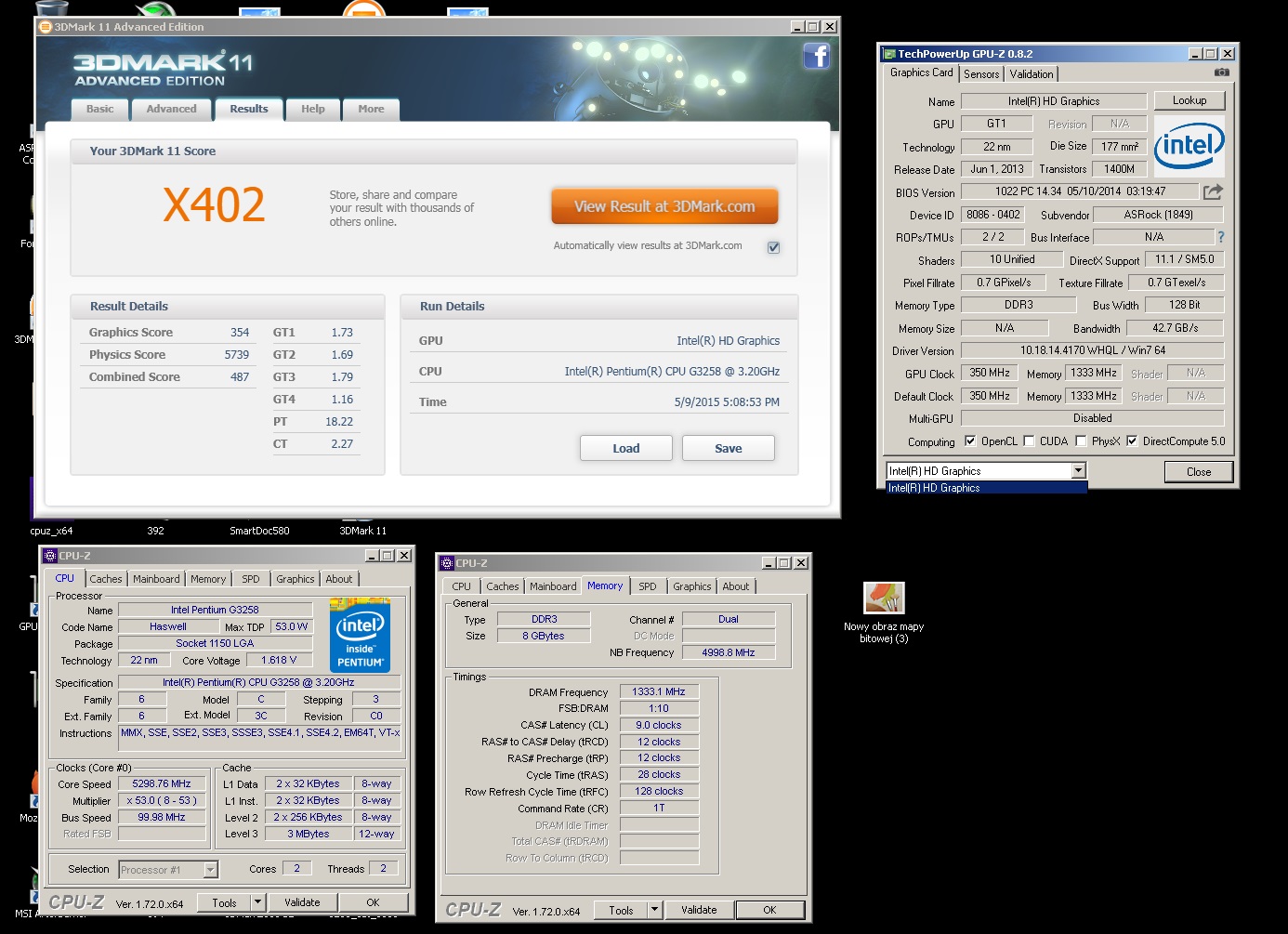Switch to the Advanced tab in 3DMark 11
Screen dimensions: 1288x934
[x=172, y=110]
